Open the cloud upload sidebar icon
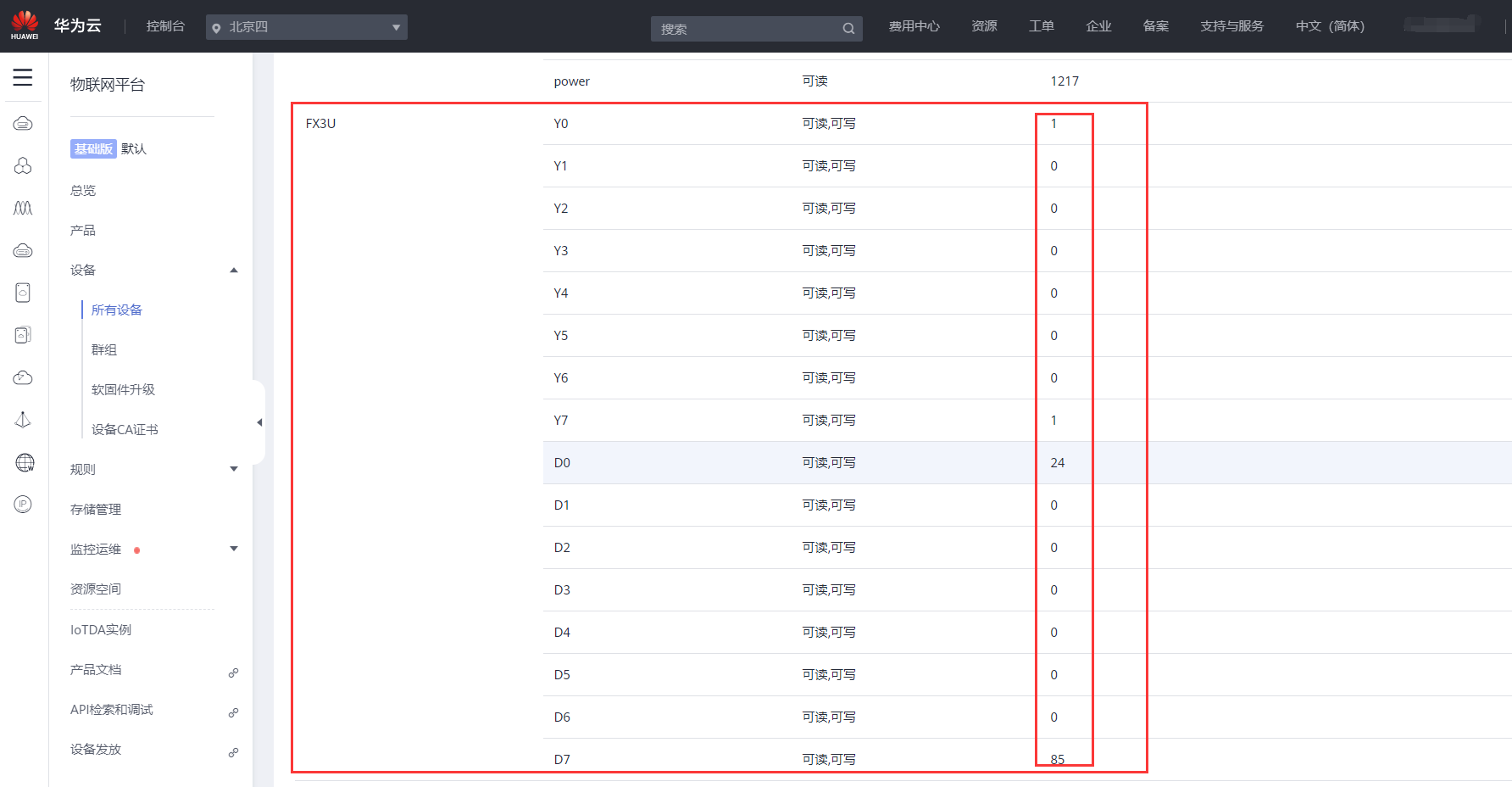This screenshot has height=787, width=1512. coord(23,377)
